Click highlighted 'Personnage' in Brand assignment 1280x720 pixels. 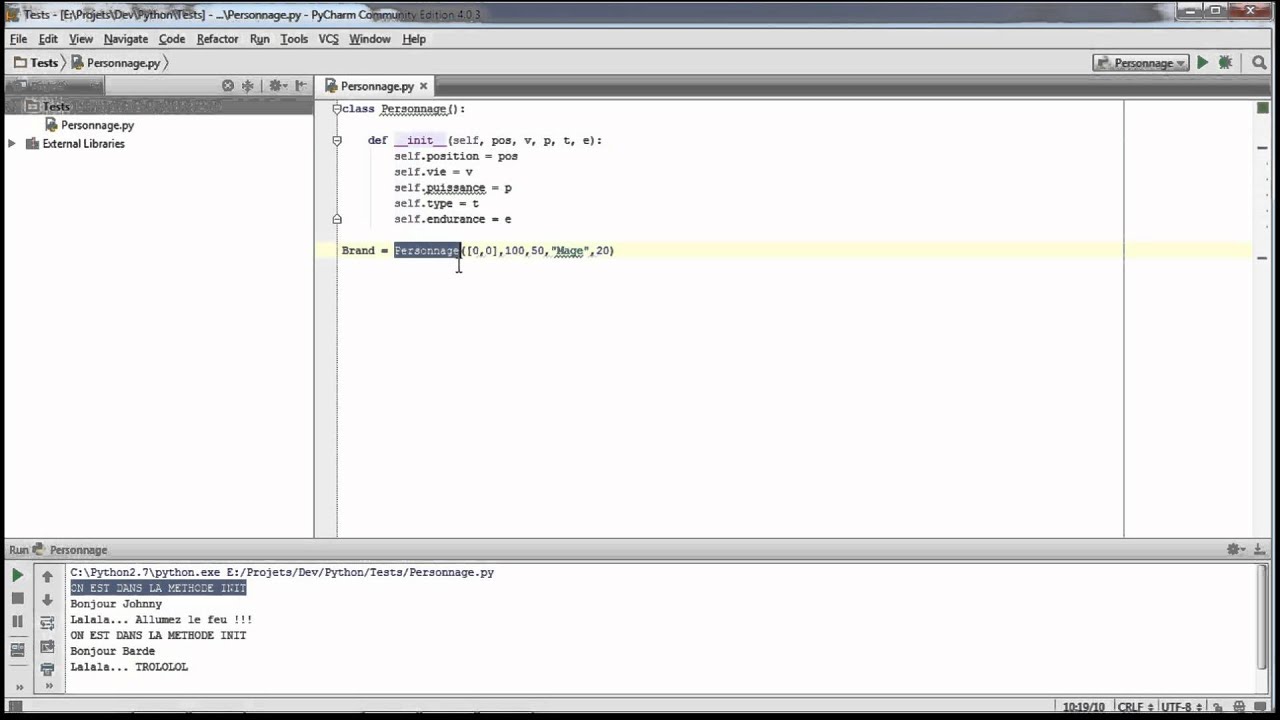[427, 251]
